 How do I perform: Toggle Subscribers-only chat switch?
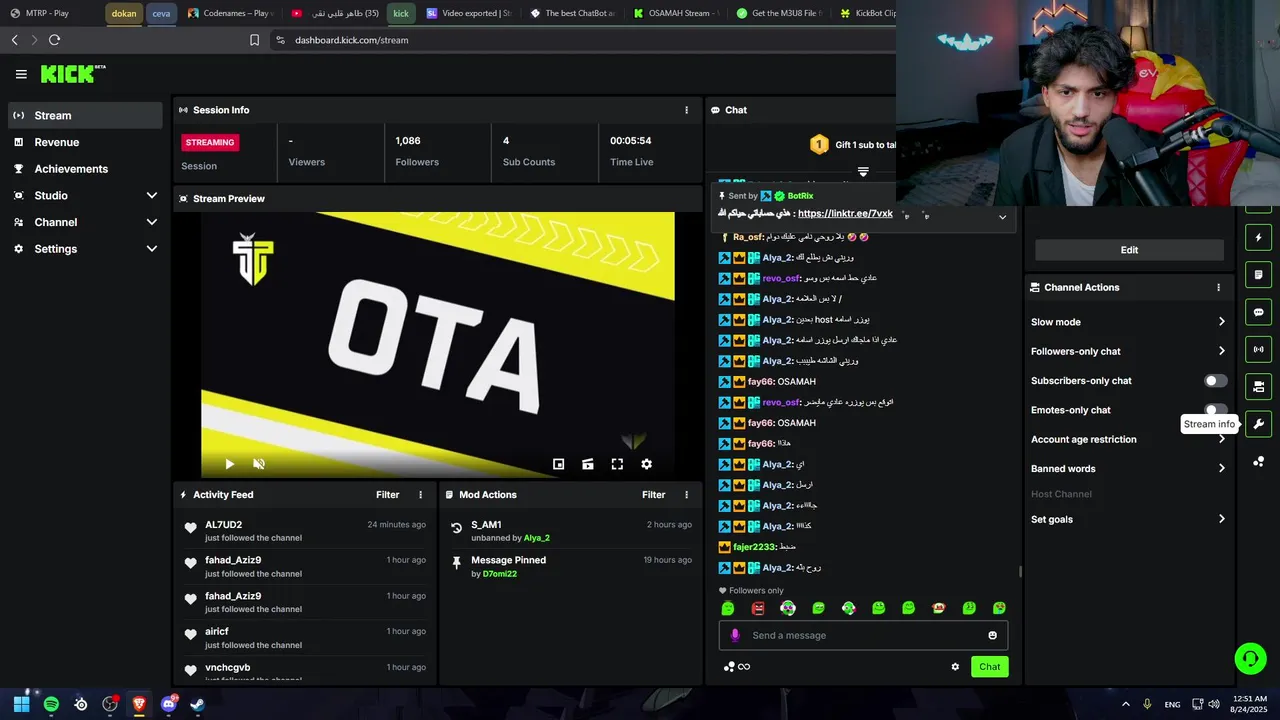click(1215, 381)
